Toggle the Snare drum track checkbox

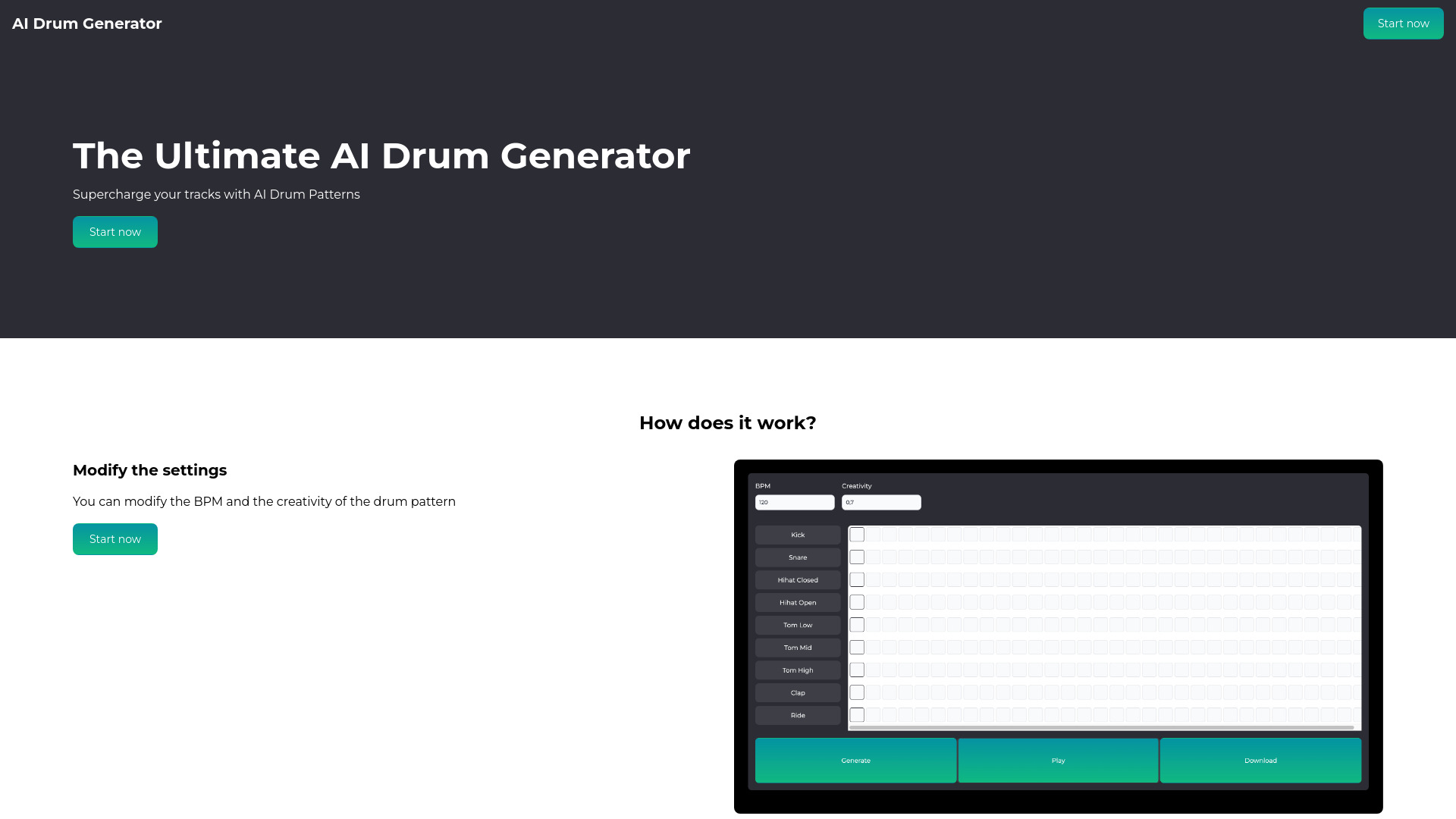coord(857,557)
